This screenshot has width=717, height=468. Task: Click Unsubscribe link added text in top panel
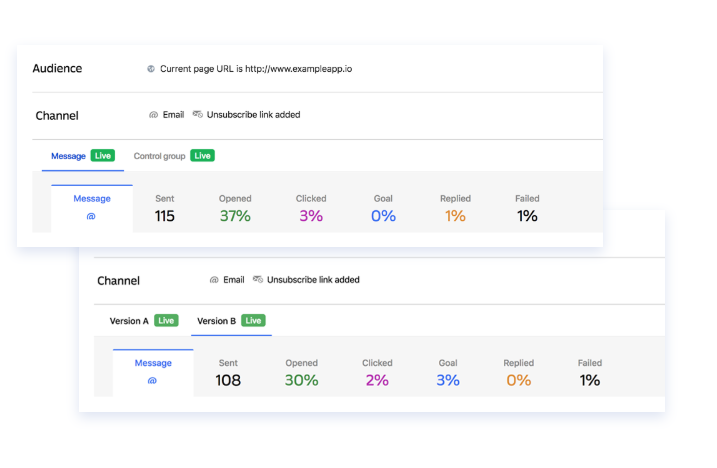pyautogui.click(x=253, y=115)
